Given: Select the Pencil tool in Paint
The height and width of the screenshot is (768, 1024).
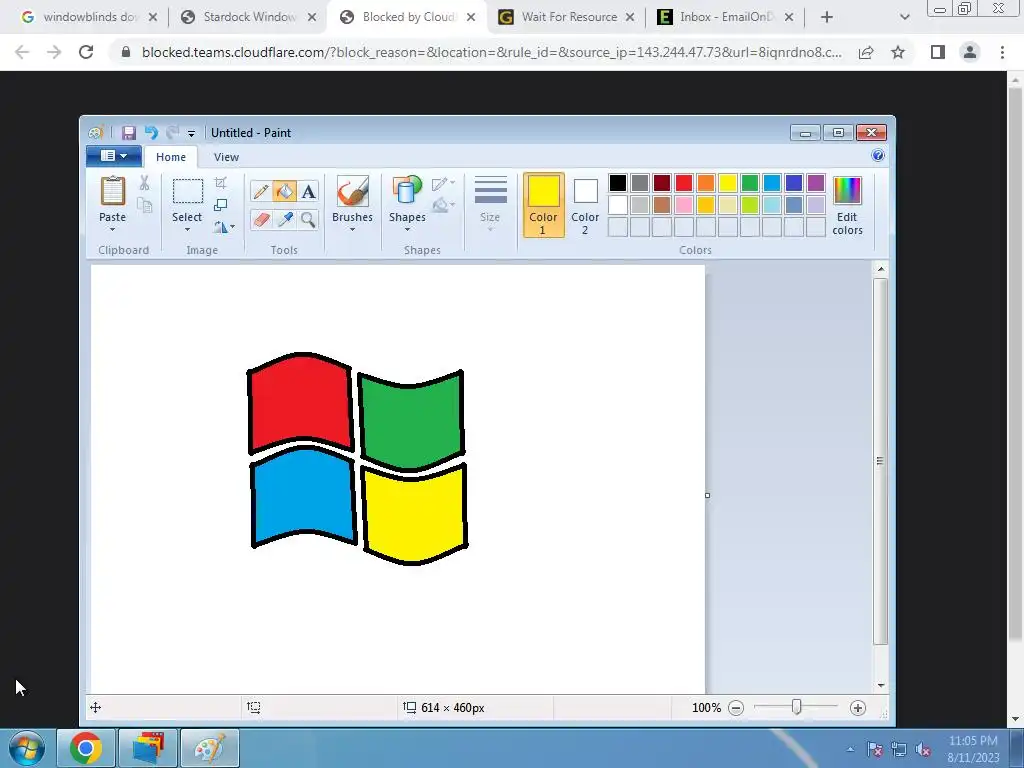Looking at the screenshot, I should 261,191.
